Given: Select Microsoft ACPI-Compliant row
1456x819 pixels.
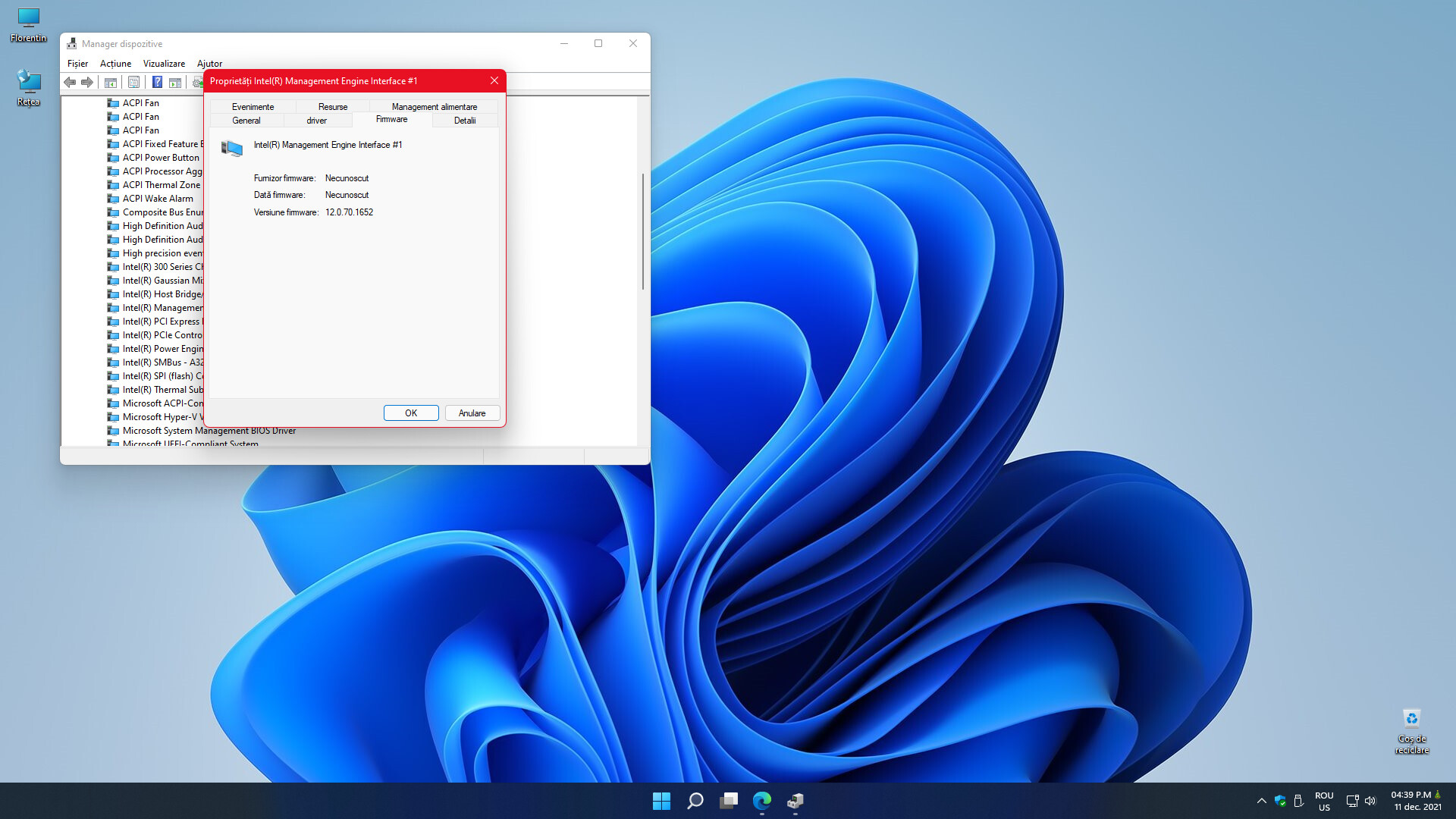Looking at the screenshot, I should tap(155, 403).
